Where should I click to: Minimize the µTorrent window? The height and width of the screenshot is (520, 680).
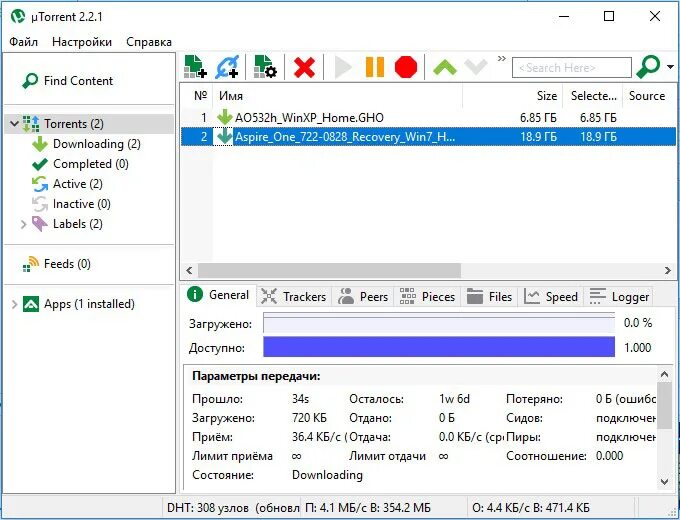(564, 16)
